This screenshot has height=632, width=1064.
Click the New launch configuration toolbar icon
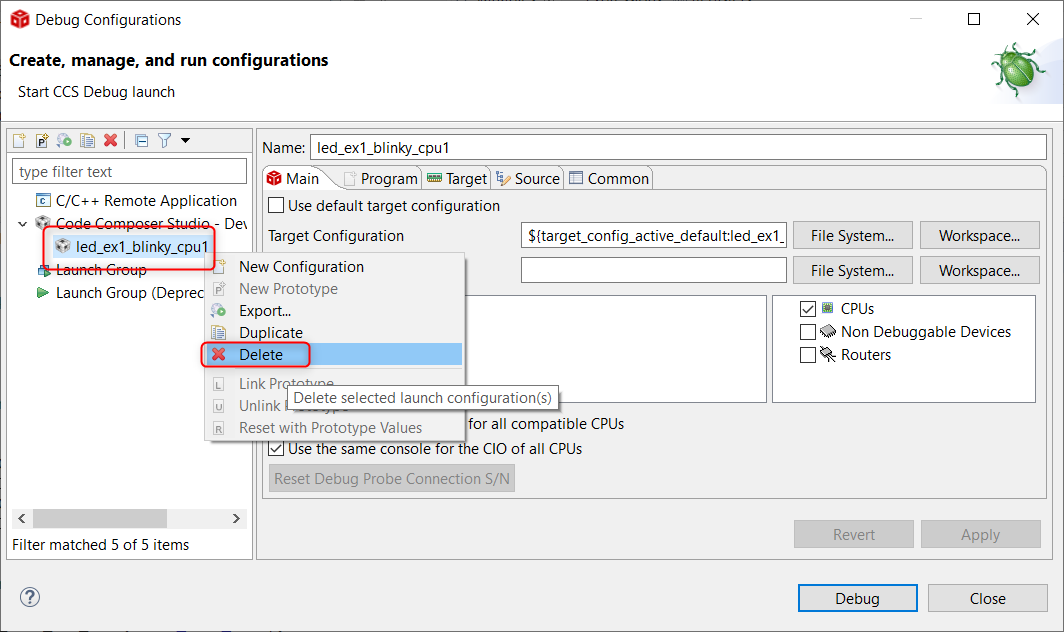click(x=20, y=141)
